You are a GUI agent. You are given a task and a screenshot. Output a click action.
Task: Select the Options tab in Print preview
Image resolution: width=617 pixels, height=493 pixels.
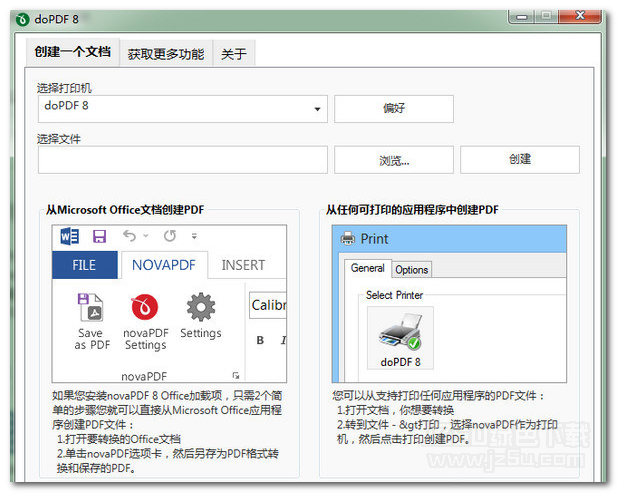[412, 270]
